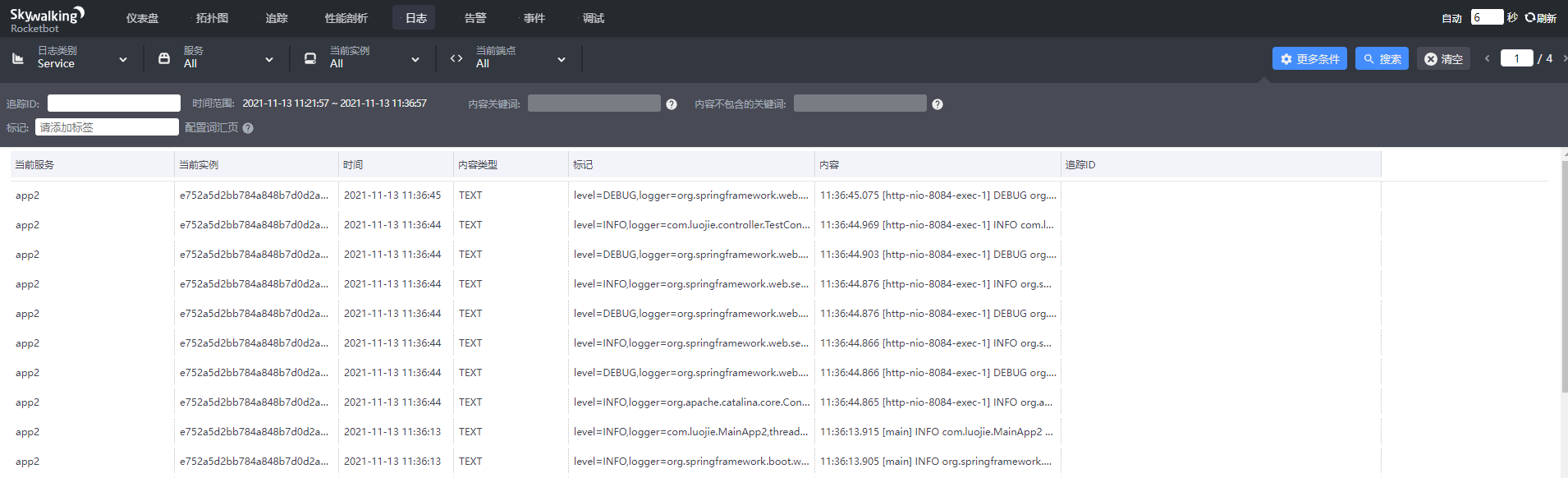Click help icon beside 内容关键词

672,104
